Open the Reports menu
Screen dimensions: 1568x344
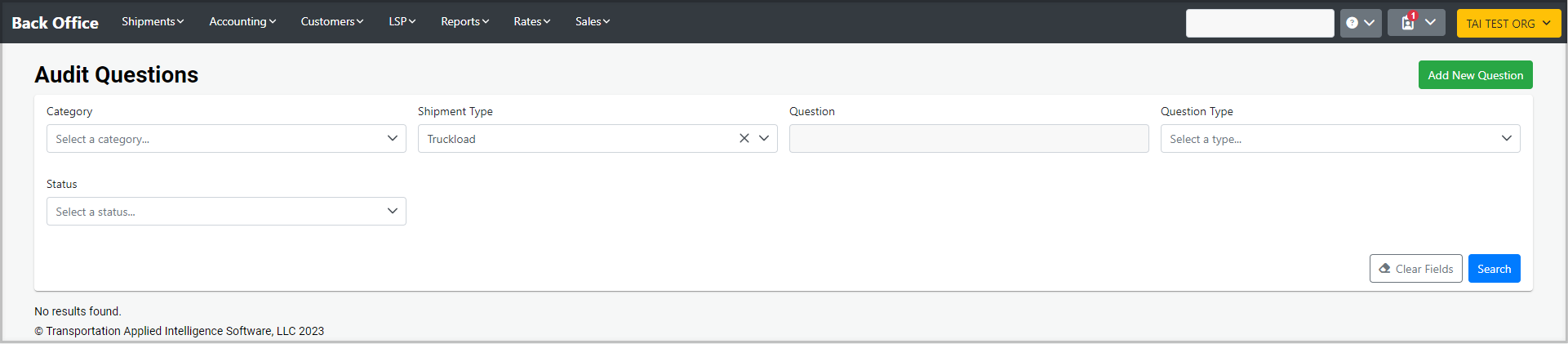point(464,21)
